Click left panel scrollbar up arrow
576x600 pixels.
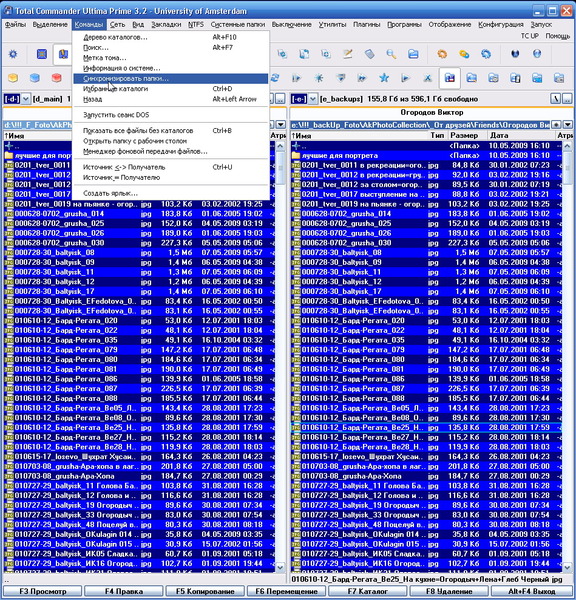pos(280,146)
